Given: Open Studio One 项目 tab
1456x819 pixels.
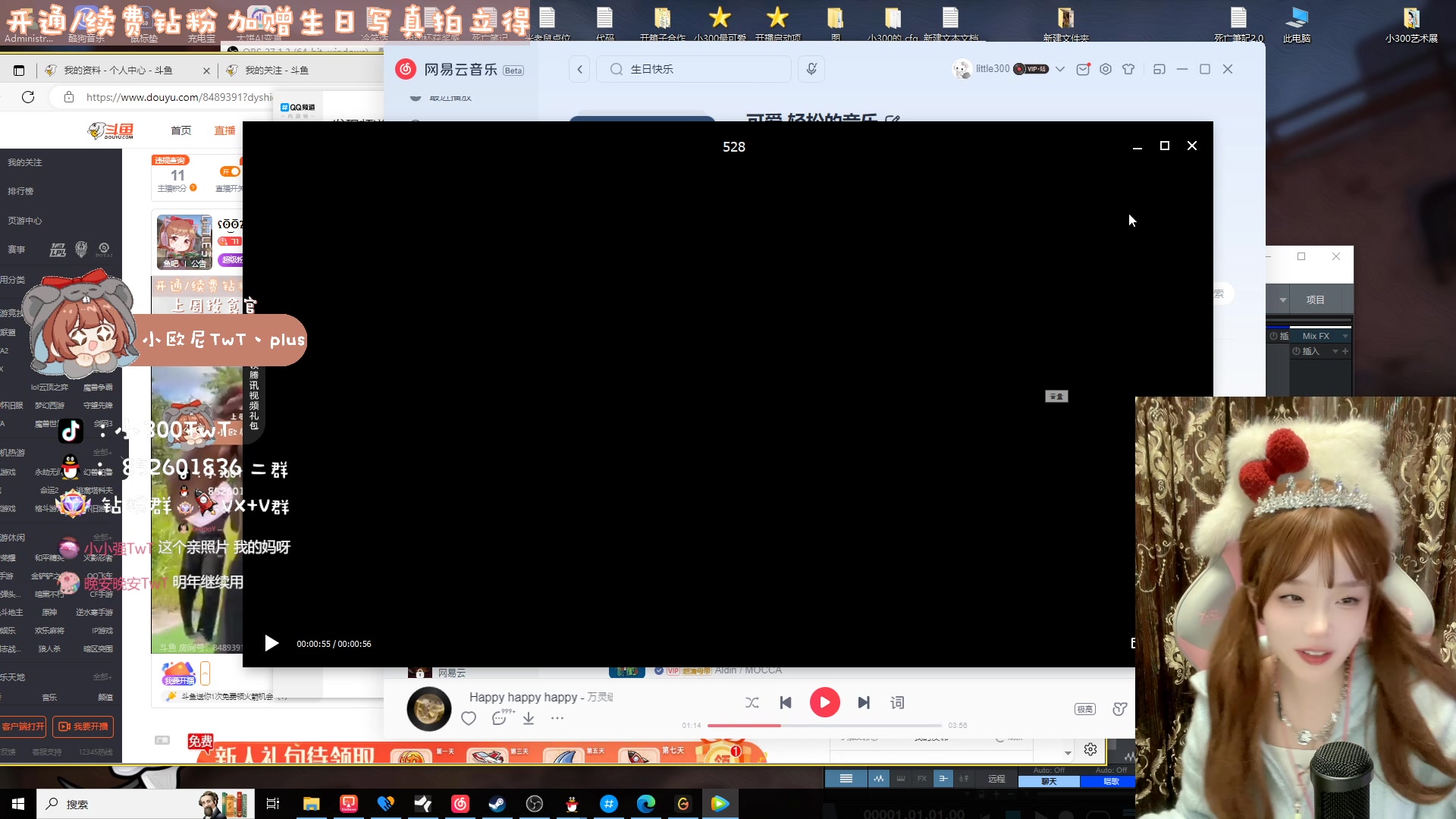Looking at the screenshot, I should 1315,300.
